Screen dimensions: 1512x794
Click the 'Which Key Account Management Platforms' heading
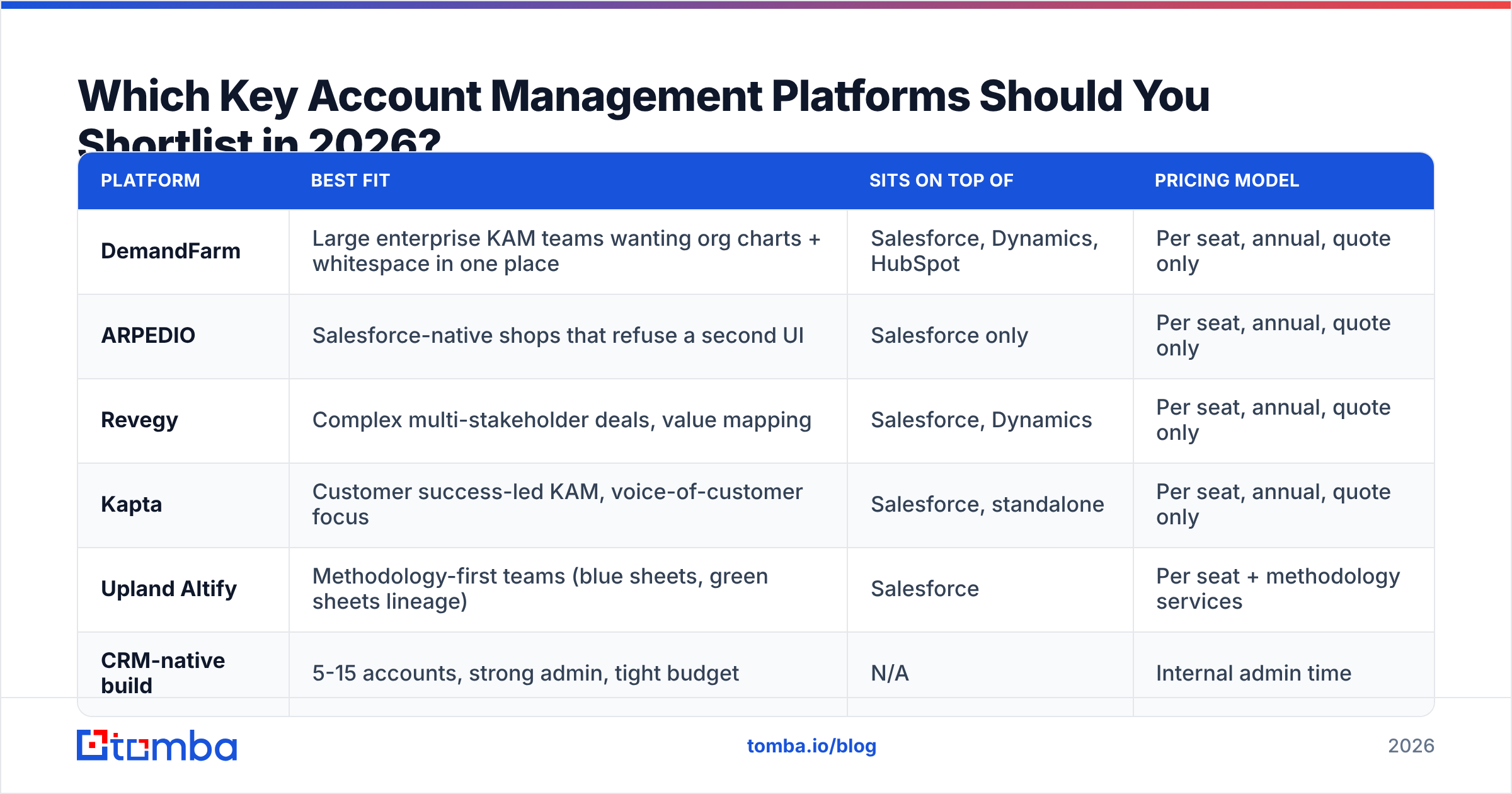coord(644,113)
